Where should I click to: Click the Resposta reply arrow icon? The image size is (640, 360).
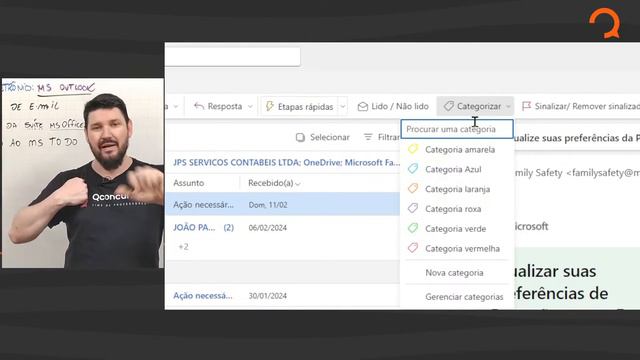point(199,106)
